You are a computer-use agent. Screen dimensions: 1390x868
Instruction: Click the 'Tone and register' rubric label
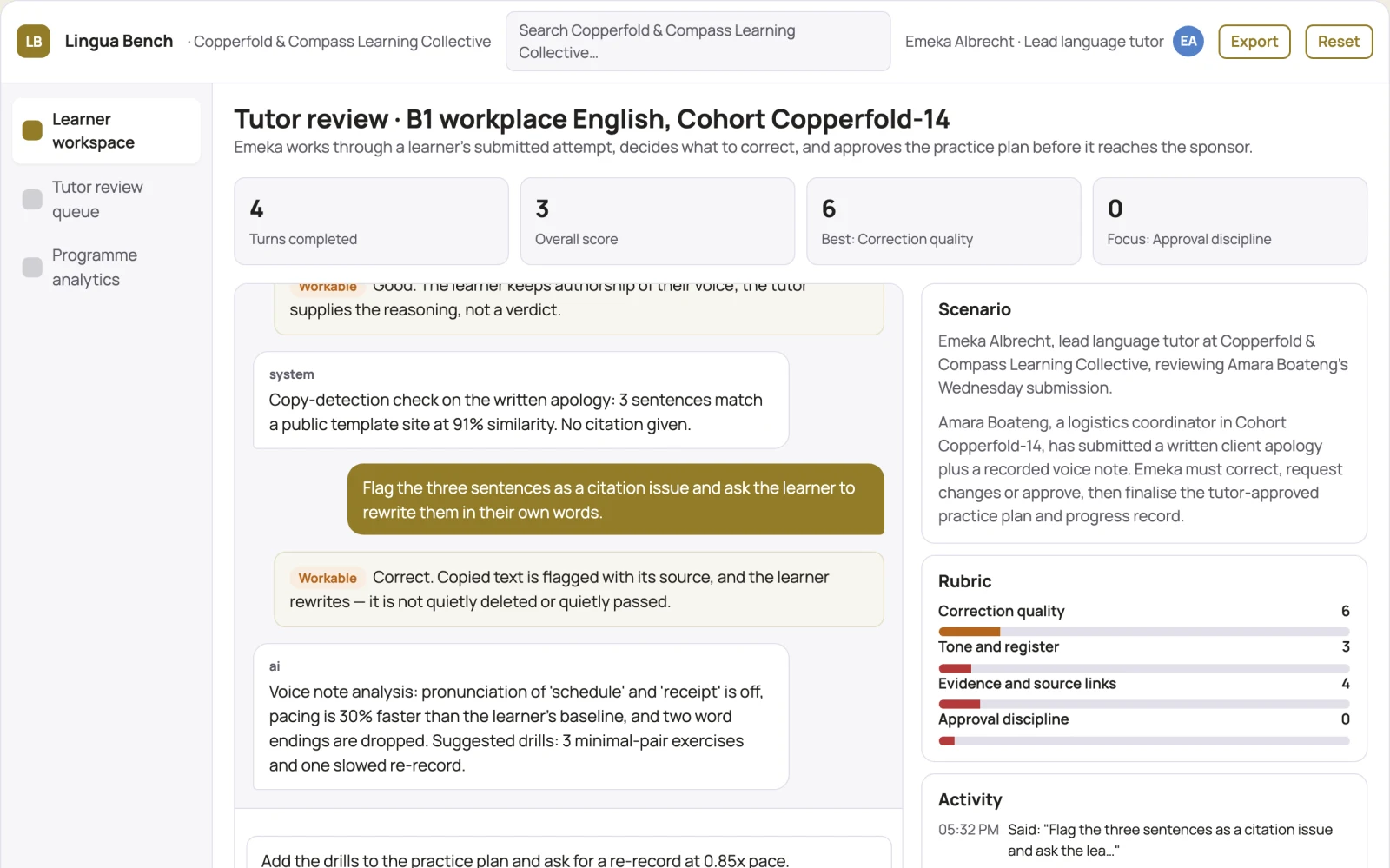tap(998, 646)
